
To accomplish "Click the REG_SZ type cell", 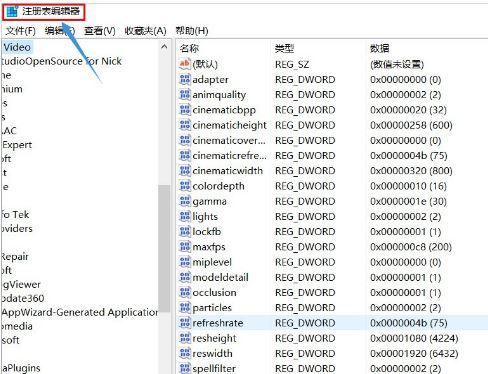I will 292,64.
